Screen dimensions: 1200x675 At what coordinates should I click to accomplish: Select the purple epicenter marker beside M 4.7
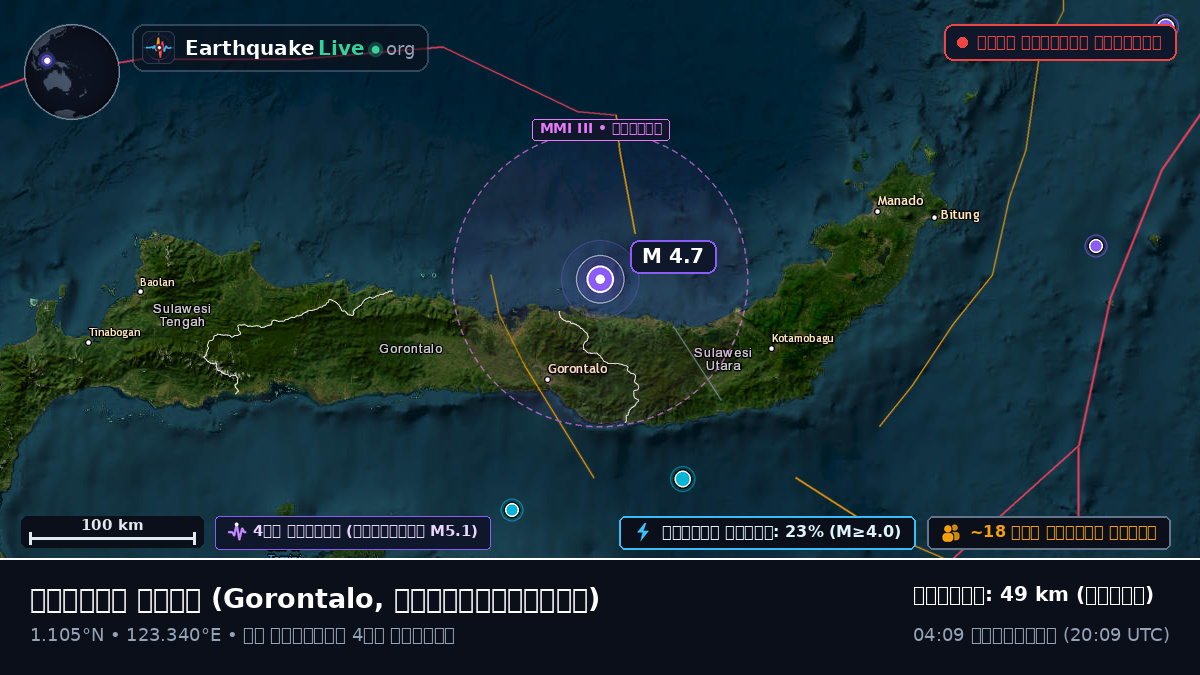(600, 279)
